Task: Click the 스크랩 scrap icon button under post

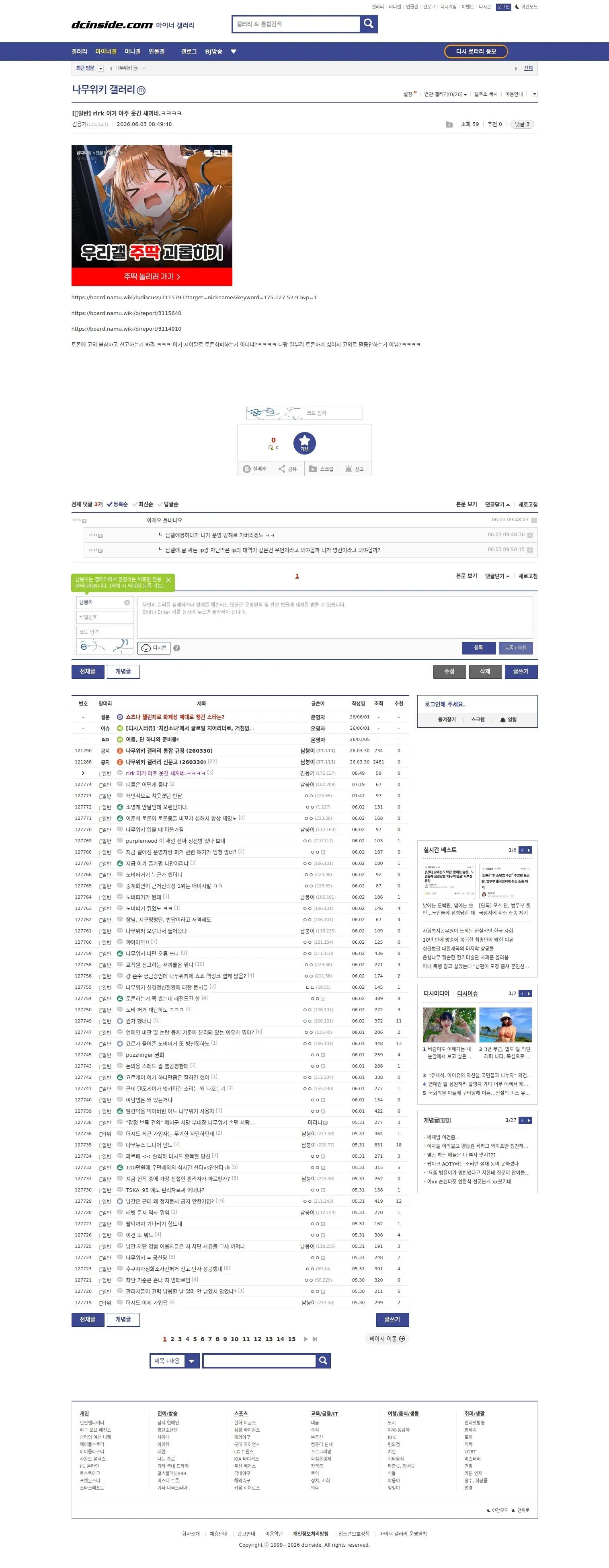Action: 321,469
